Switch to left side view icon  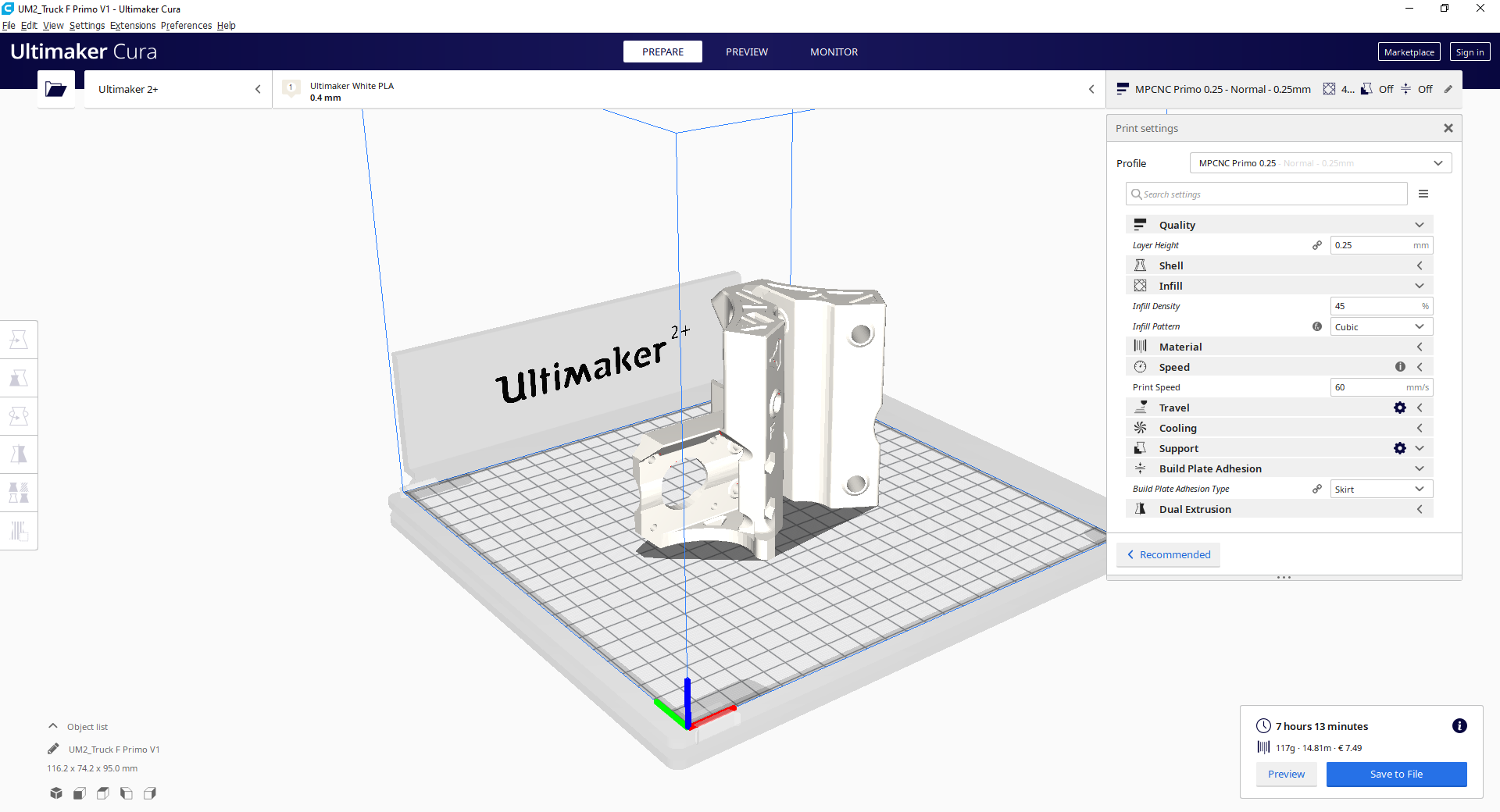127,793
